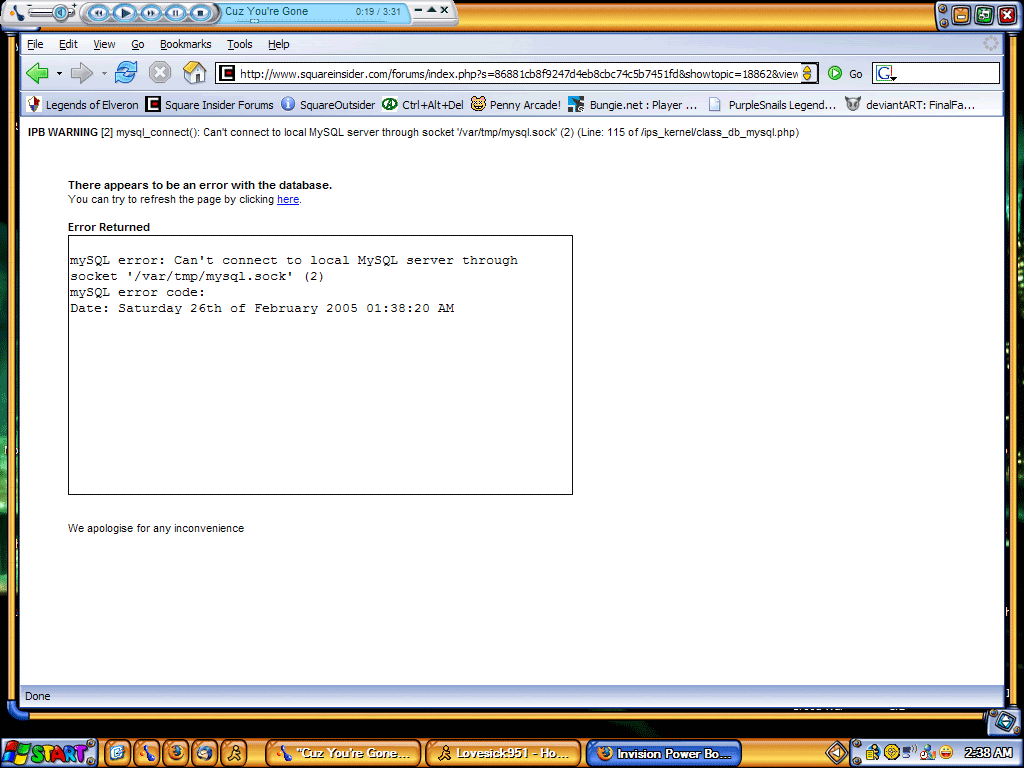The width and height of the screenshot is (1024, 768).
Task: Stop playback in the media player
Action: coord(201,12)
